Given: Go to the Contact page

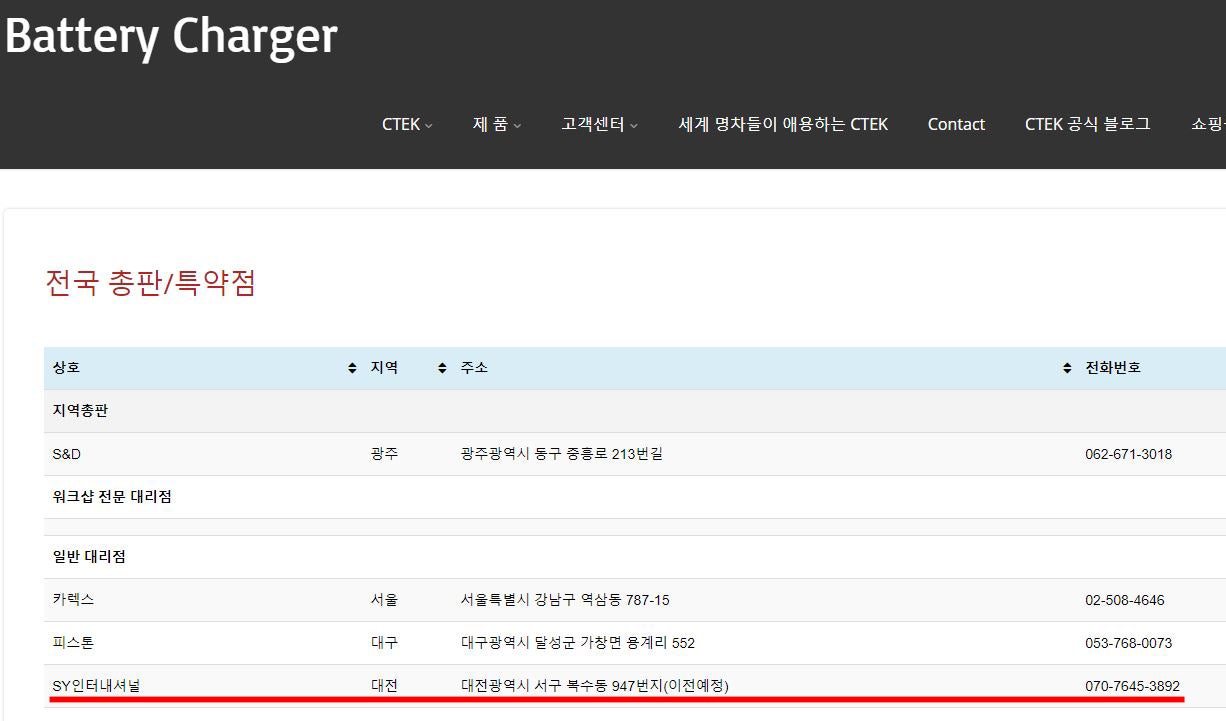Looking at the screenshot, I should [956, 124].
